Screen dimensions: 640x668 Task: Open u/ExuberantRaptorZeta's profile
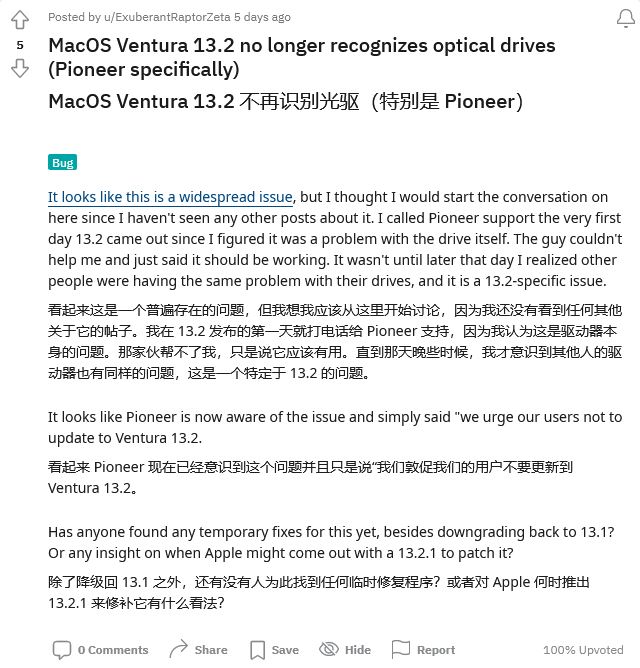point(167,17)
